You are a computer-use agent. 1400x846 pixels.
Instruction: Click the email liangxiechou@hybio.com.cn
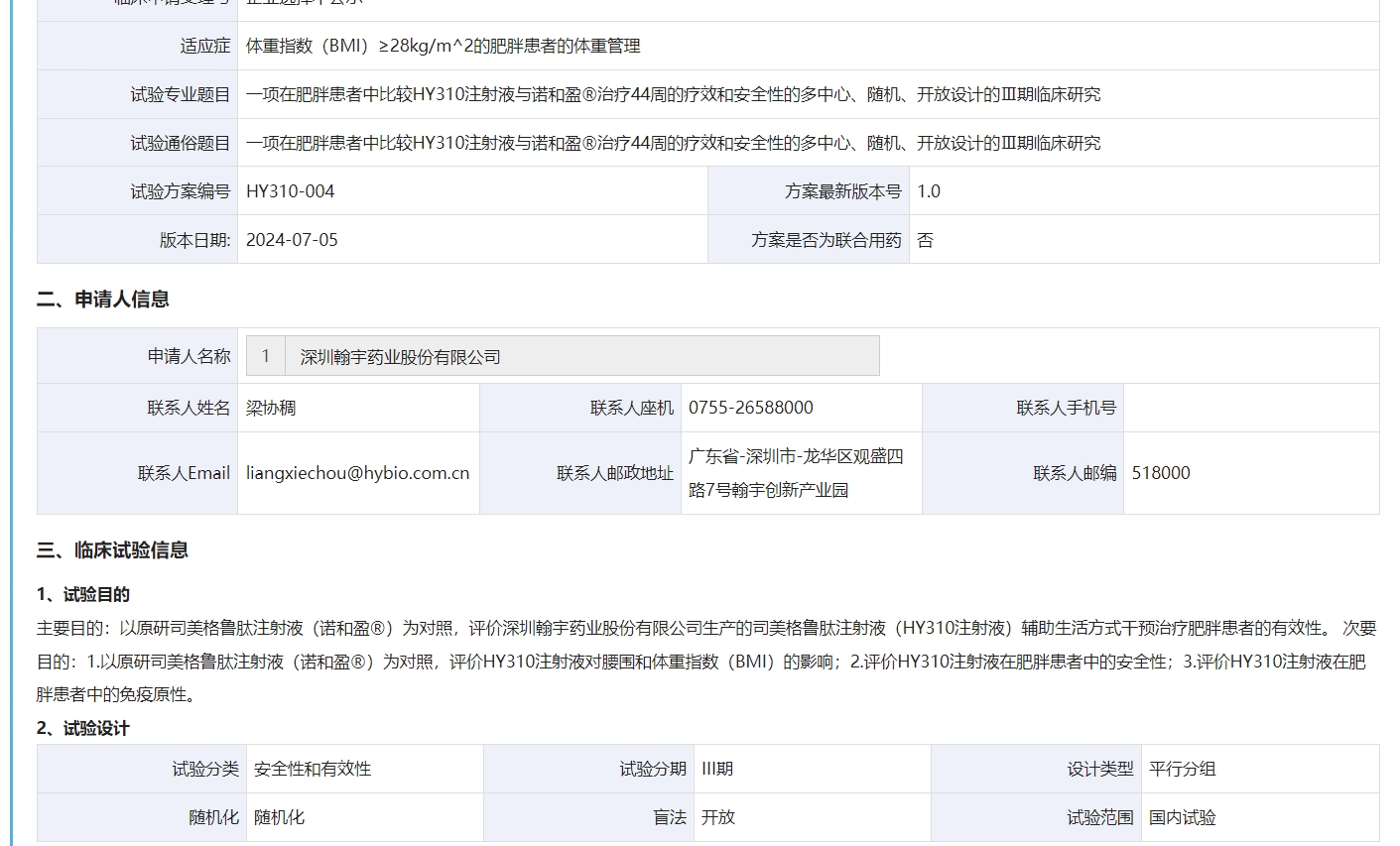[357, 473]
